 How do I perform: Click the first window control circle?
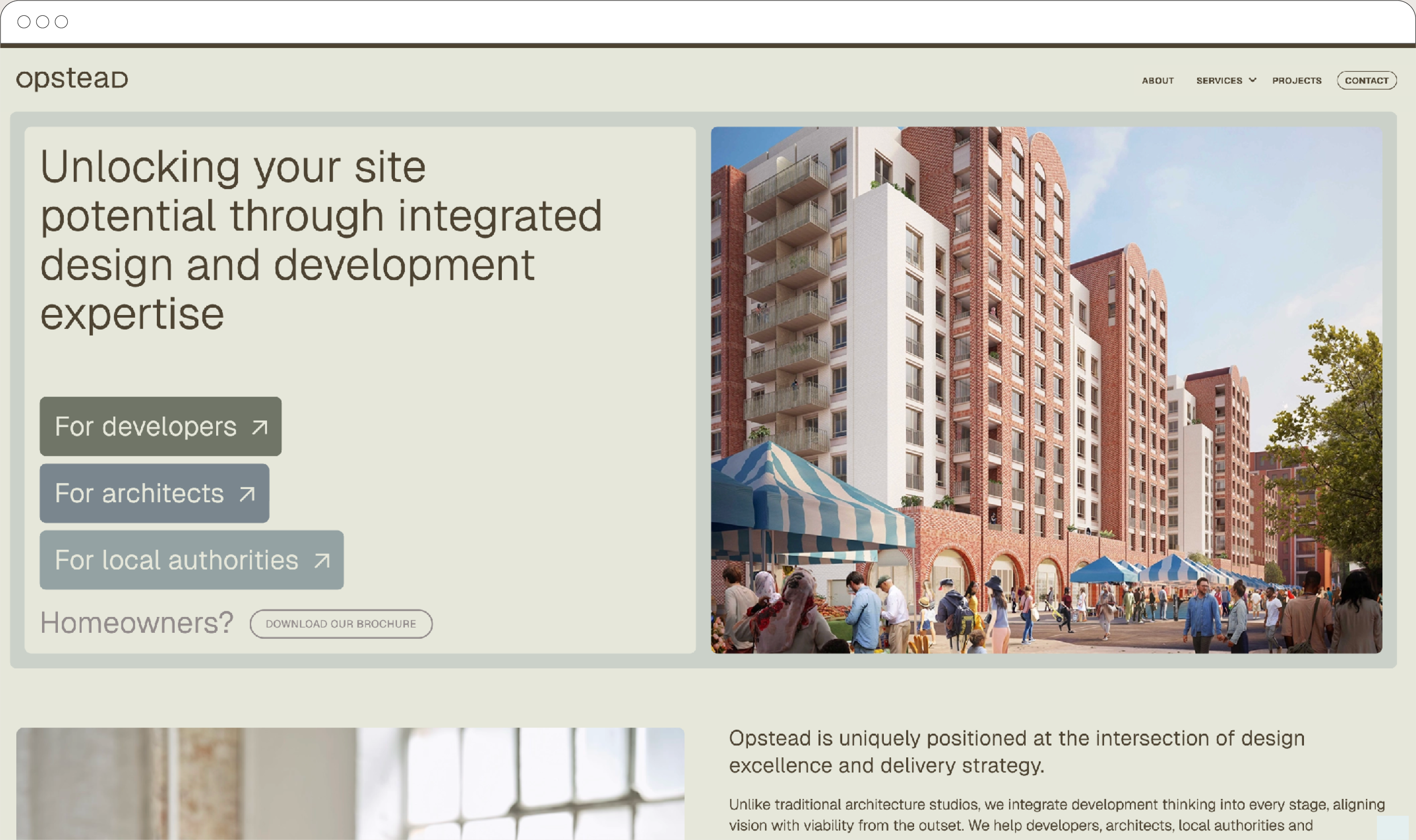[24, 21]
